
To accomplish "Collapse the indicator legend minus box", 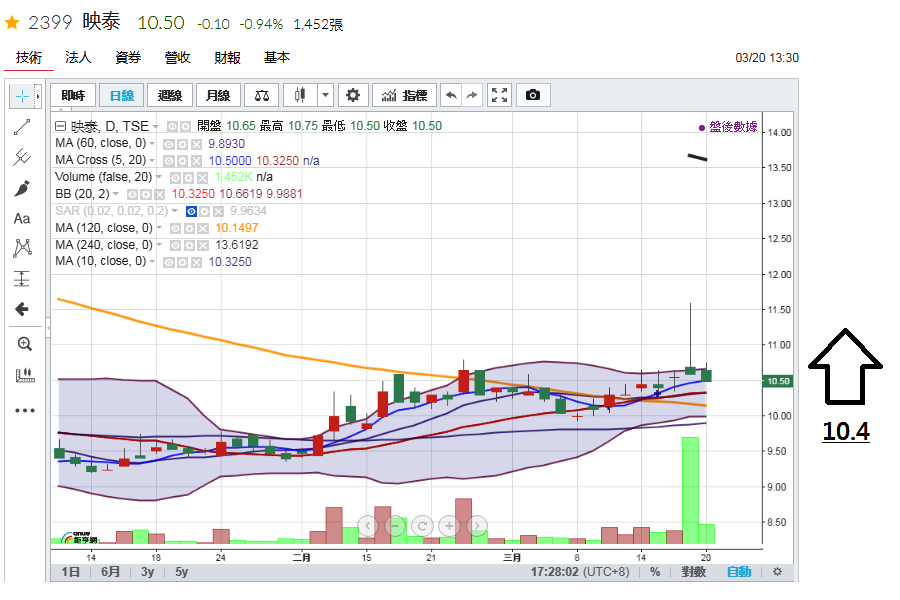I will tap(60, 126).
